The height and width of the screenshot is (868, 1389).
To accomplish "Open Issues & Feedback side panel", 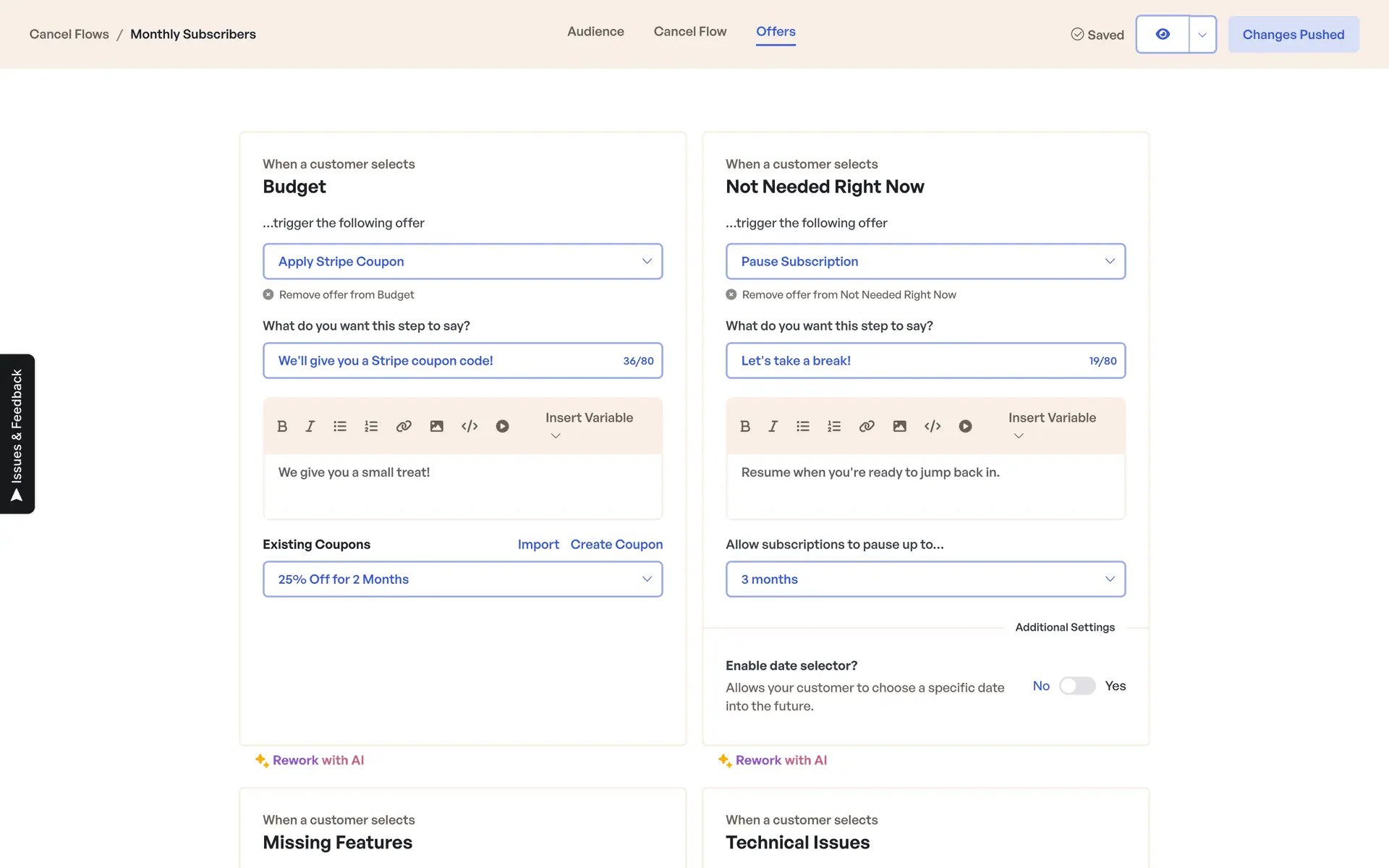I will click(x=17, y=434).
